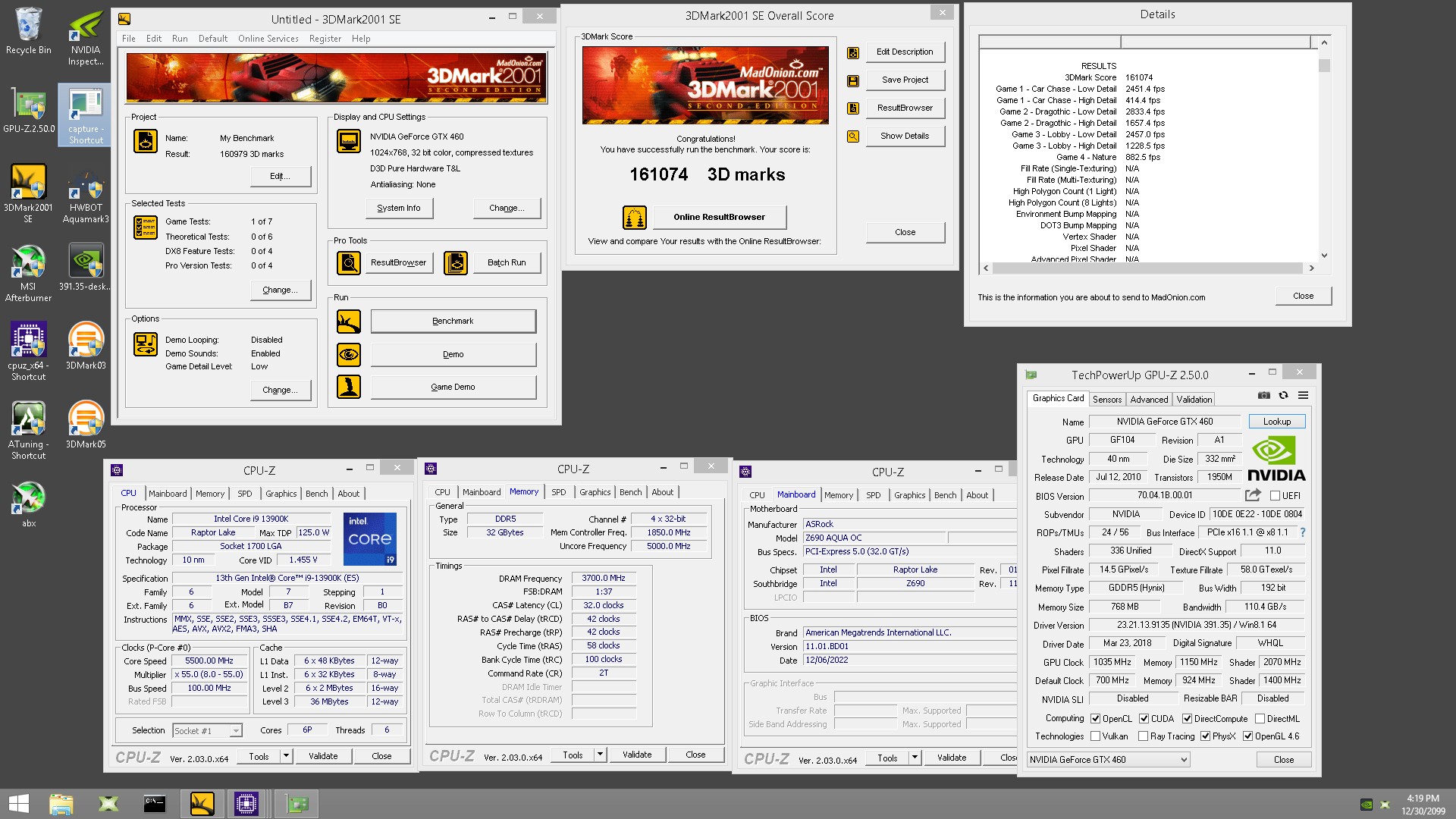Launch 3DMark2001 SE desktop icon
1456x819 pixels.
(x=28, y=193)
